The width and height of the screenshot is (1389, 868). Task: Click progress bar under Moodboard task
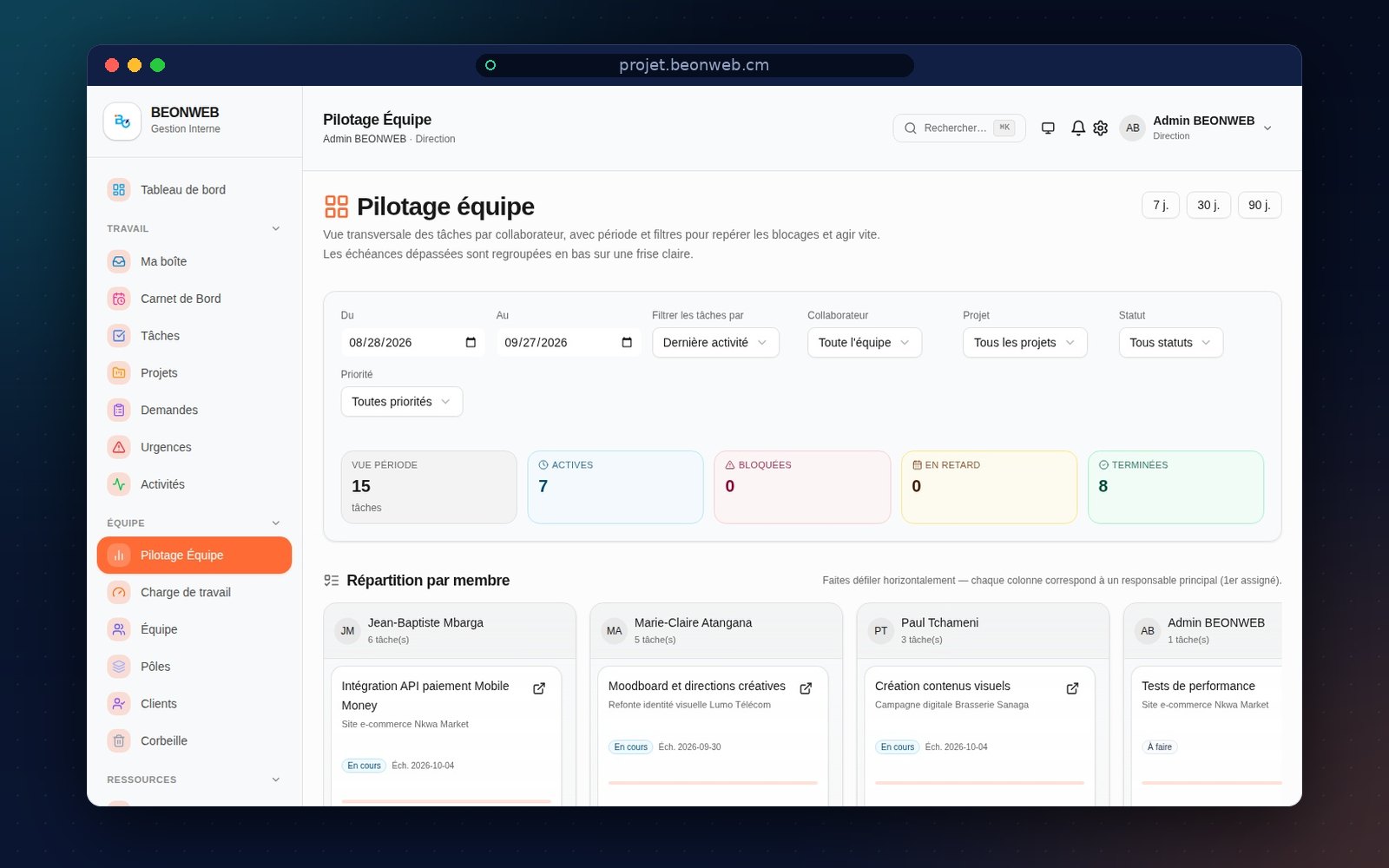pos(713,783)
